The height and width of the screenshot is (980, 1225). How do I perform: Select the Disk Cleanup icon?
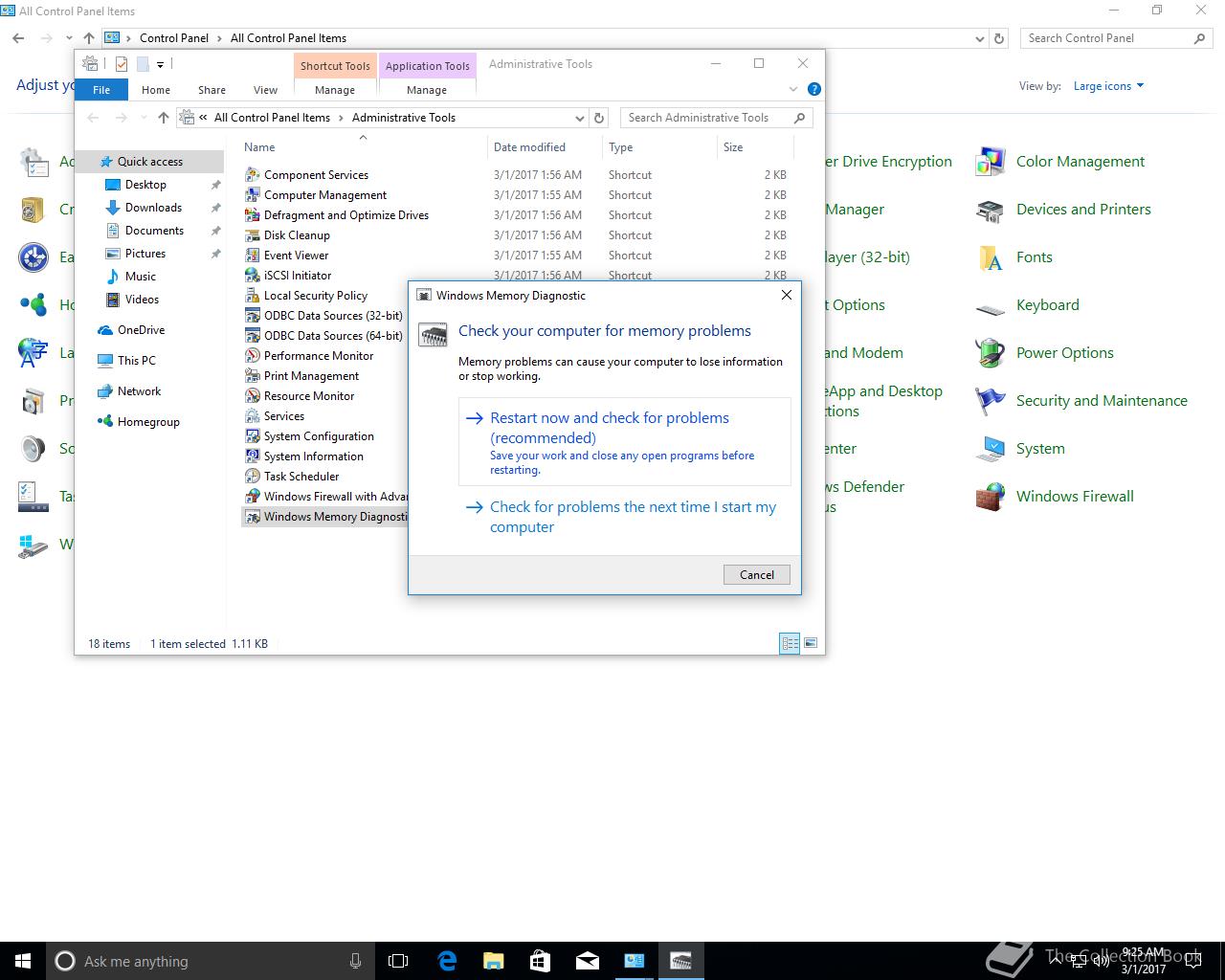(x=253, y=235)
